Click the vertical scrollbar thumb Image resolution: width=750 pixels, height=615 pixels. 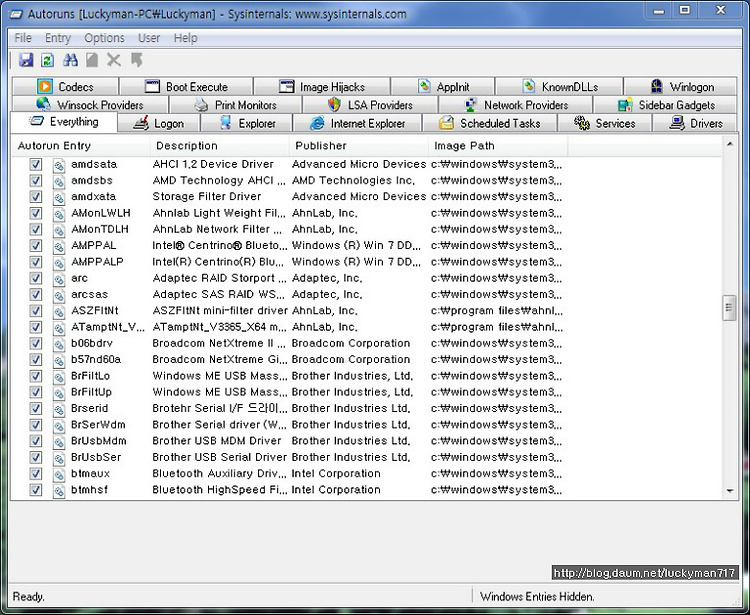click(729, 308)
